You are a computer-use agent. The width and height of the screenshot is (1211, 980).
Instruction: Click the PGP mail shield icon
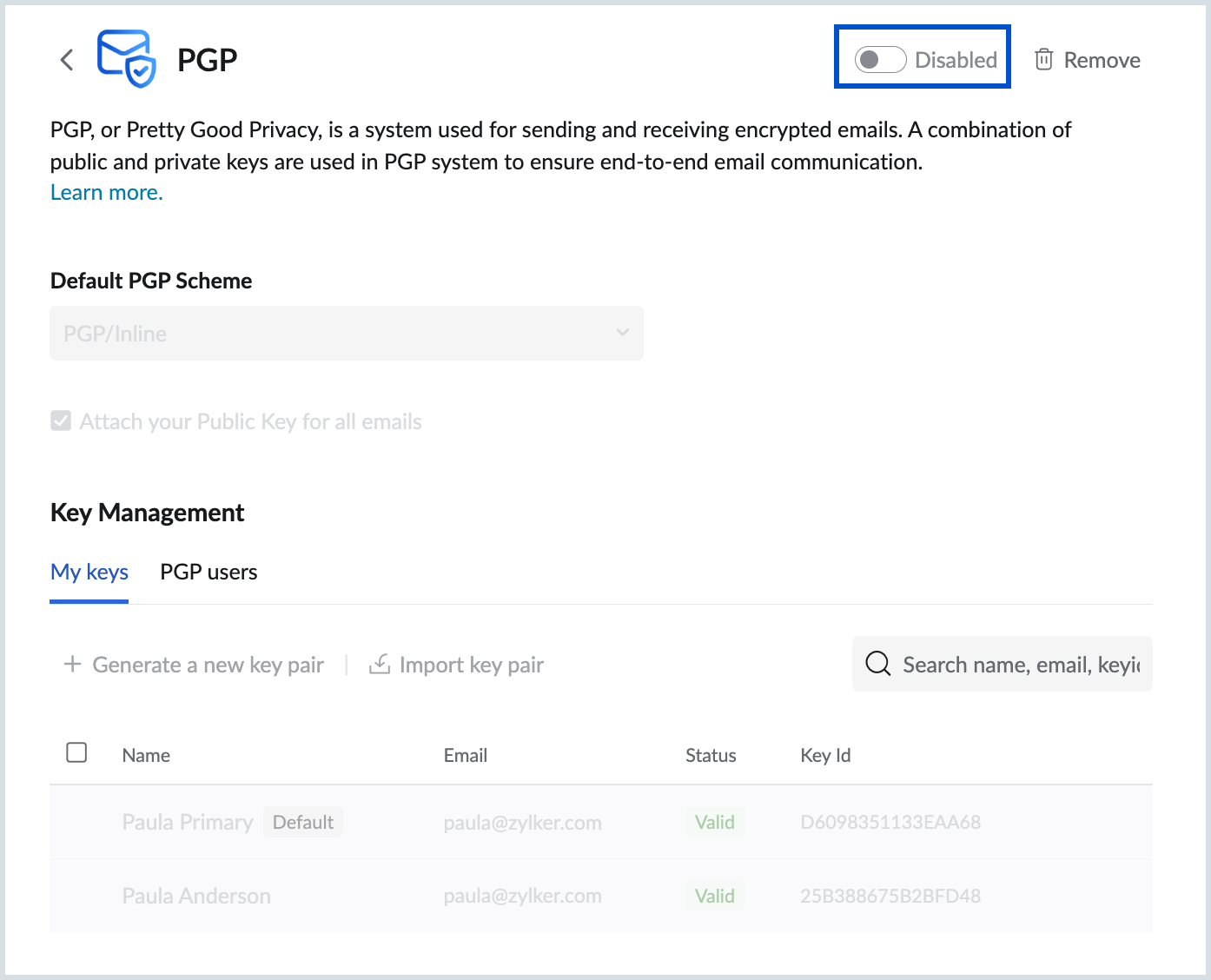127,59
